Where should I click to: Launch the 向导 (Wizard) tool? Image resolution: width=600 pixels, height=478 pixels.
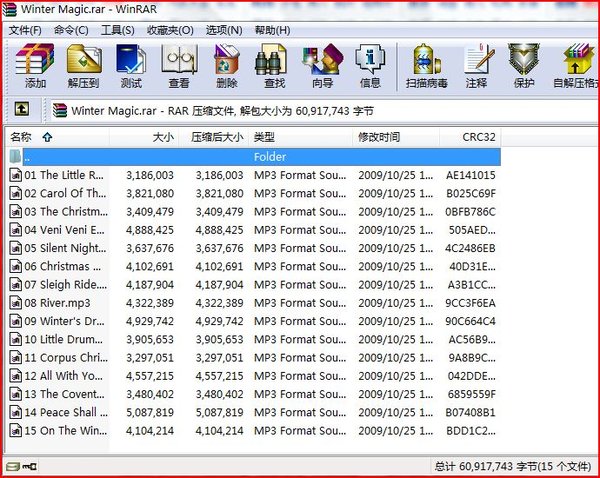tap(322, 66)
